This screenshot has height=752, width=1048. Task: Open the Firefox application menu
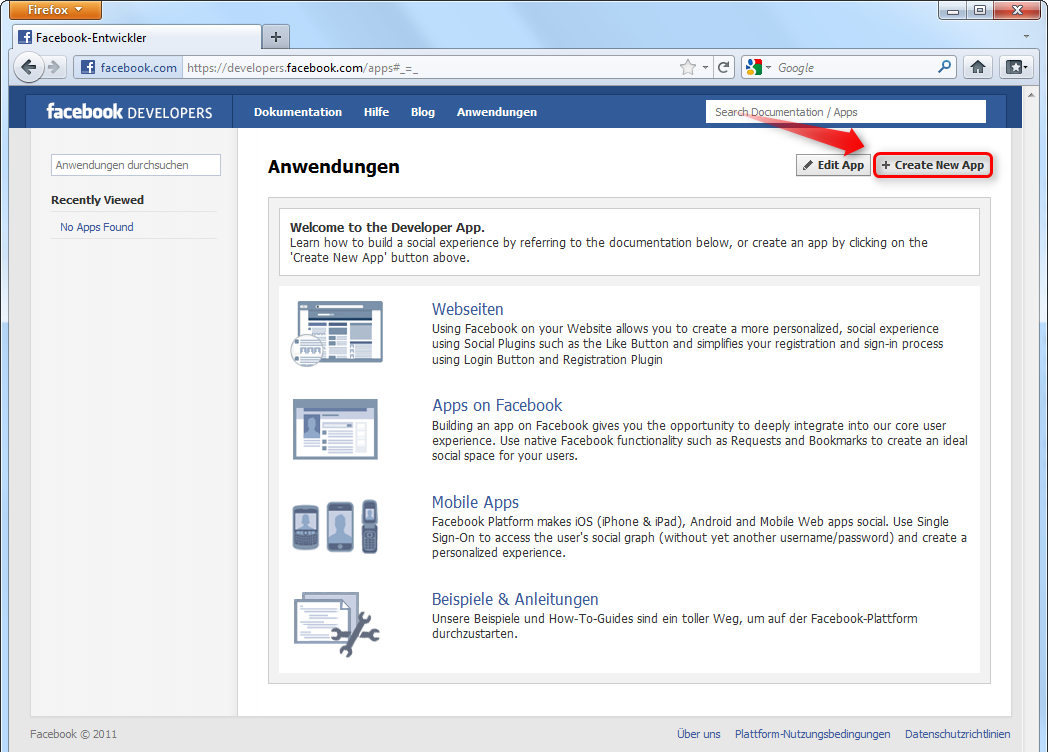[55, 9]
